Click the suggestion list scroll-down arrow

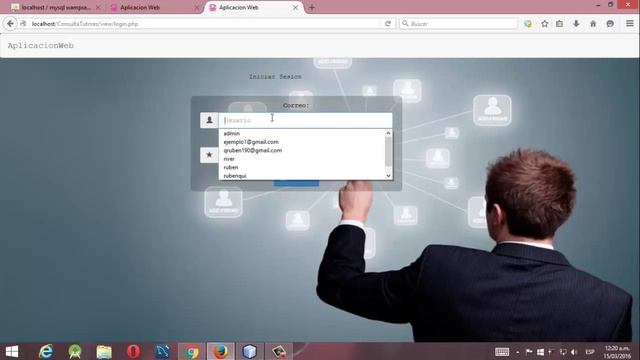[x=389, y=176]
